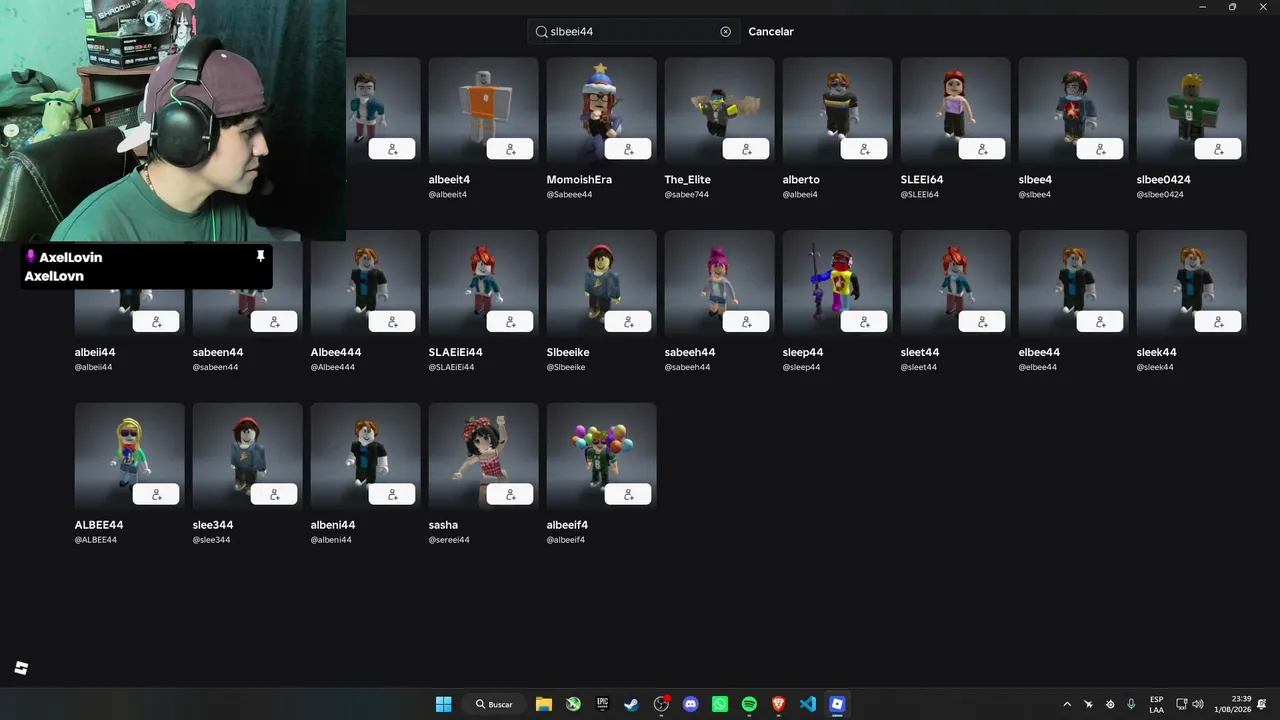Send friend request to albeeif4
Screen dimensions: 1280x720
(x=629, y=495)
